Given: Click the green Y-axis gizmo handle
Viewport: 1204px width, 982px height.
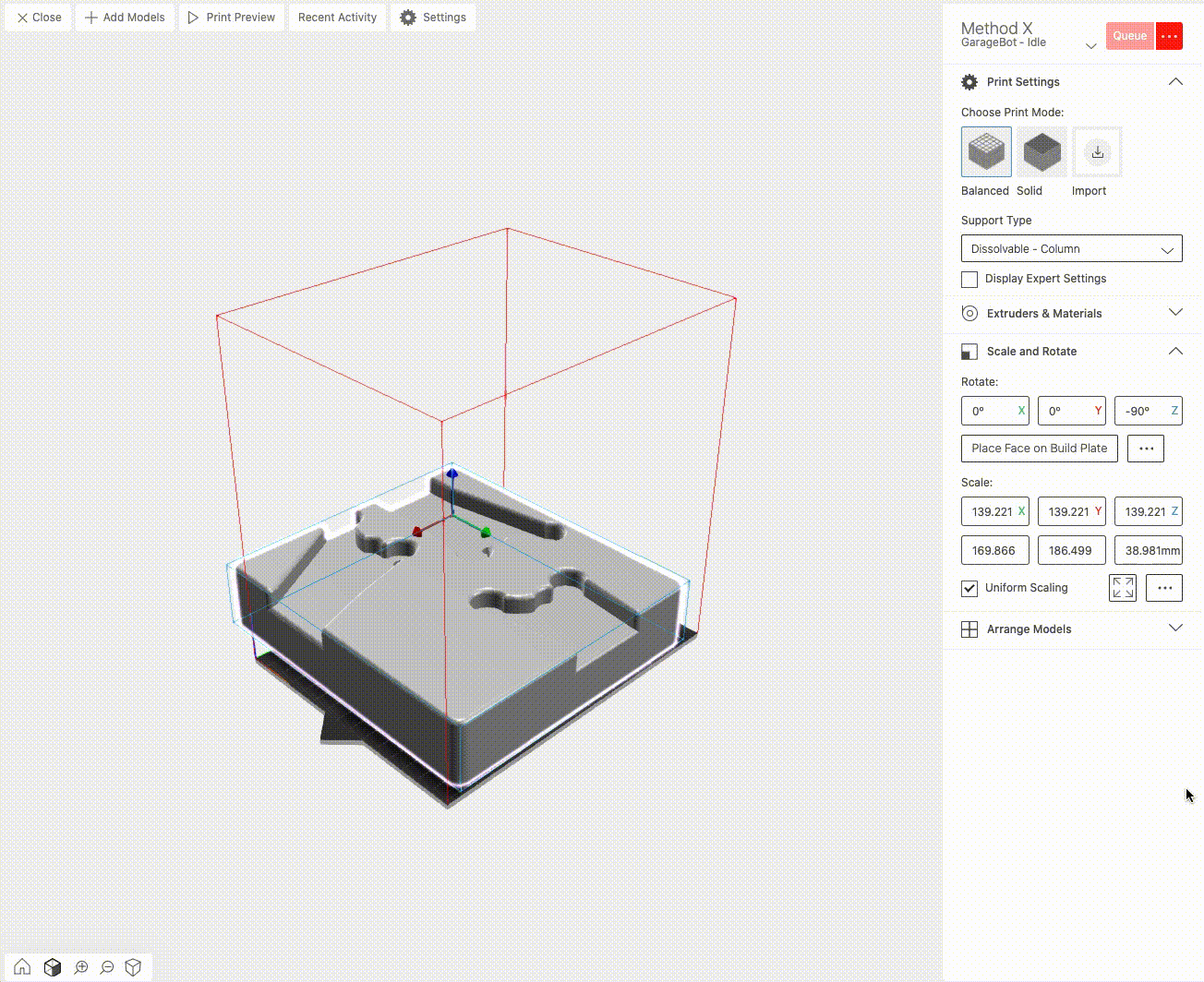Looking at the screenshot, I should (x=486, y=533).
